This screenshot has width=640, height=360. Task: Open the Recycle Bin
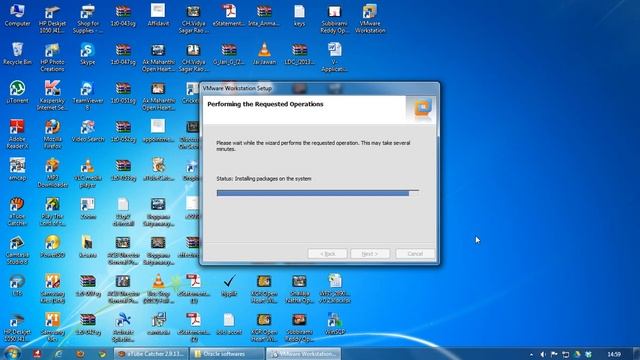click(17, 54)
